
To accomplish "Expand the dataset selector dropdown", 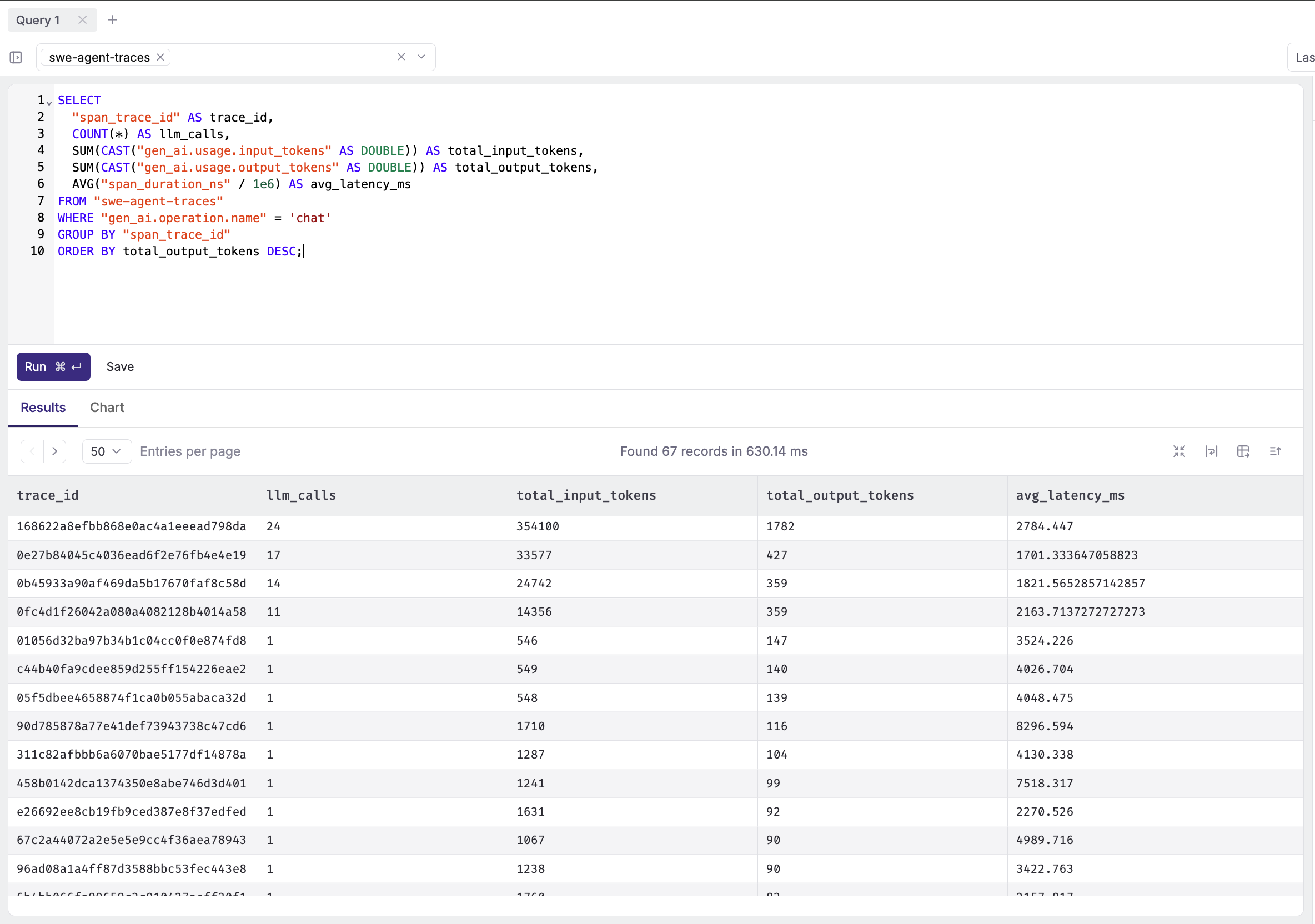I will tap(421, 57).
